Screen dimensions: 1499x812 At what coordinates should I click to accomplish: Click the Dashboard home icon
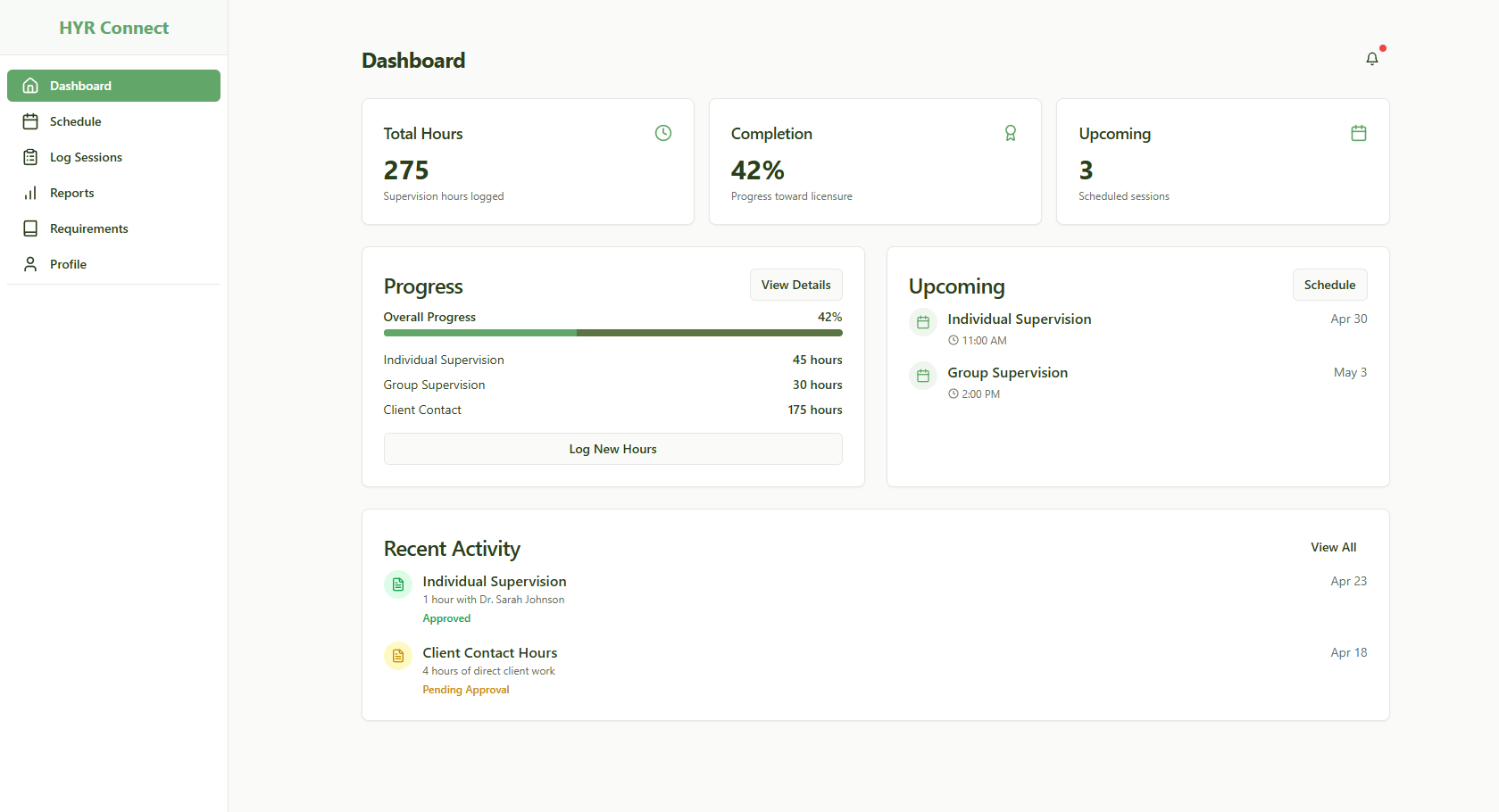point(30,85)
